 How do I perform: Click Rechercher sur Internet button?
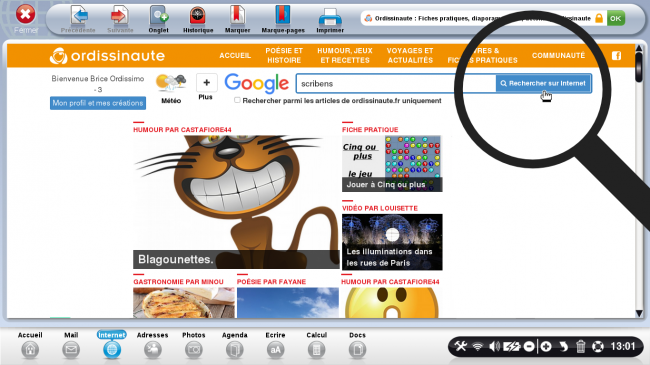(x=543, y=83)
